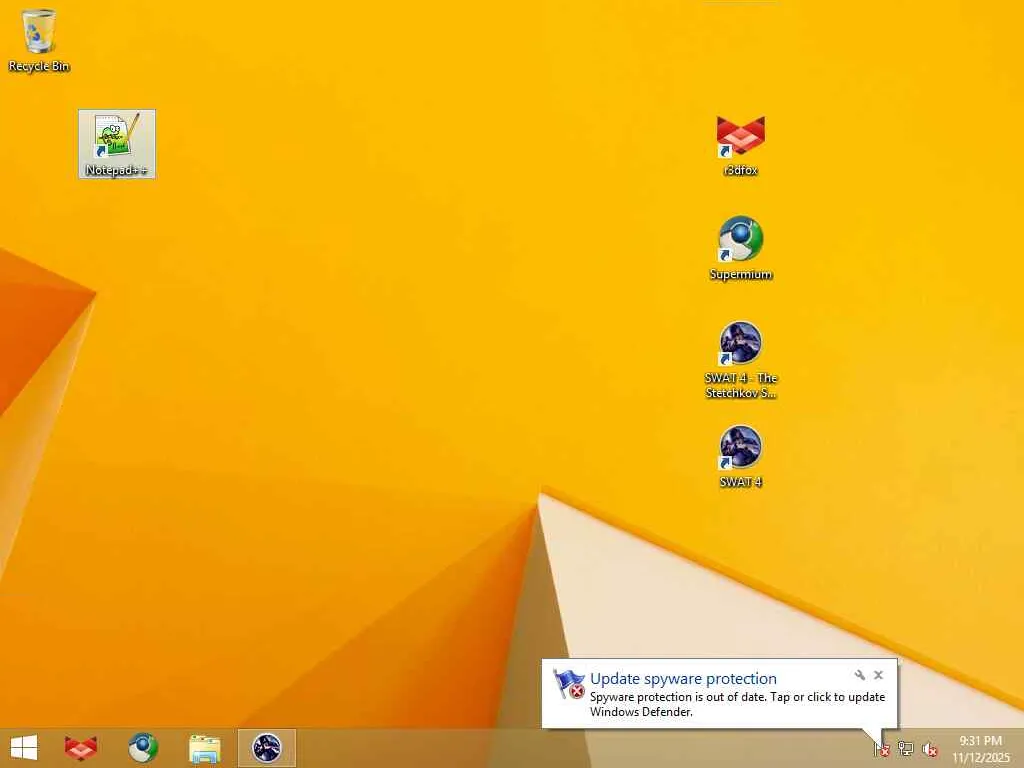The width and height of the screenshot is (1024, 768).
Task: Open Action Center flag in system tray
Action: point(882,749)
